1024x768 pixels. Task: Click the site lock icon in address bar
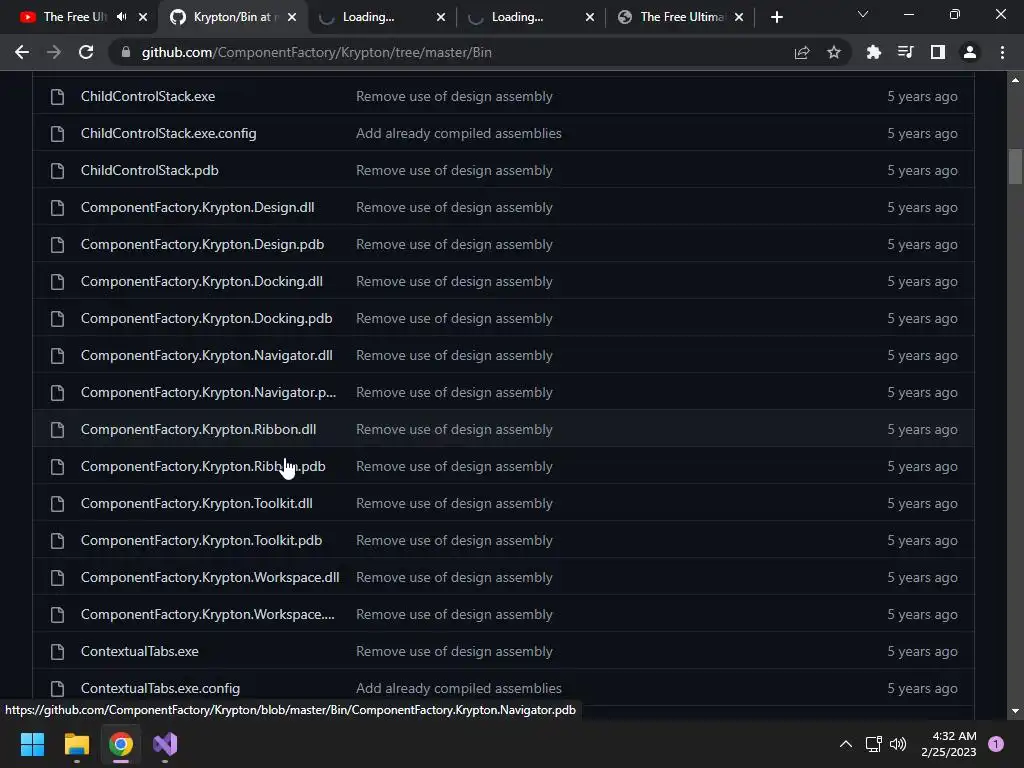pyautogui.click(x=126, y=52)
